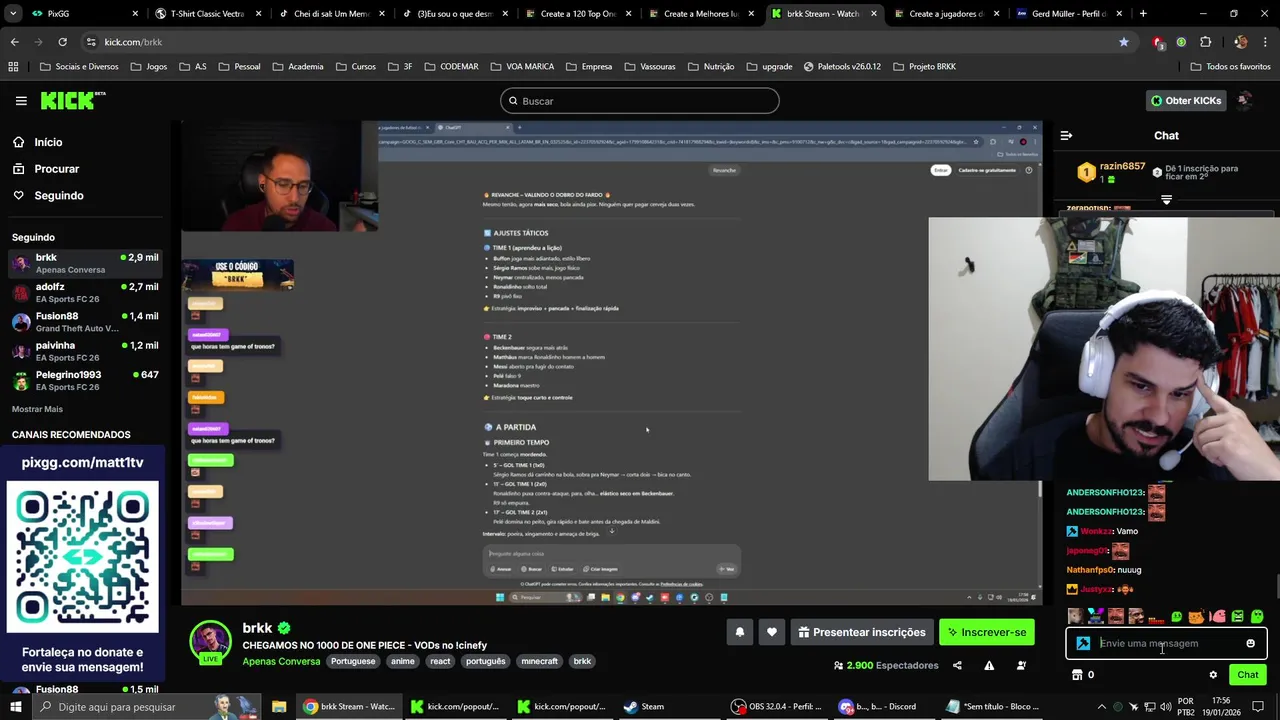Screen dimensions: 1280x720
Task: Expand the pinned leaderboard in chat
Action: [x=1166, y=200]
